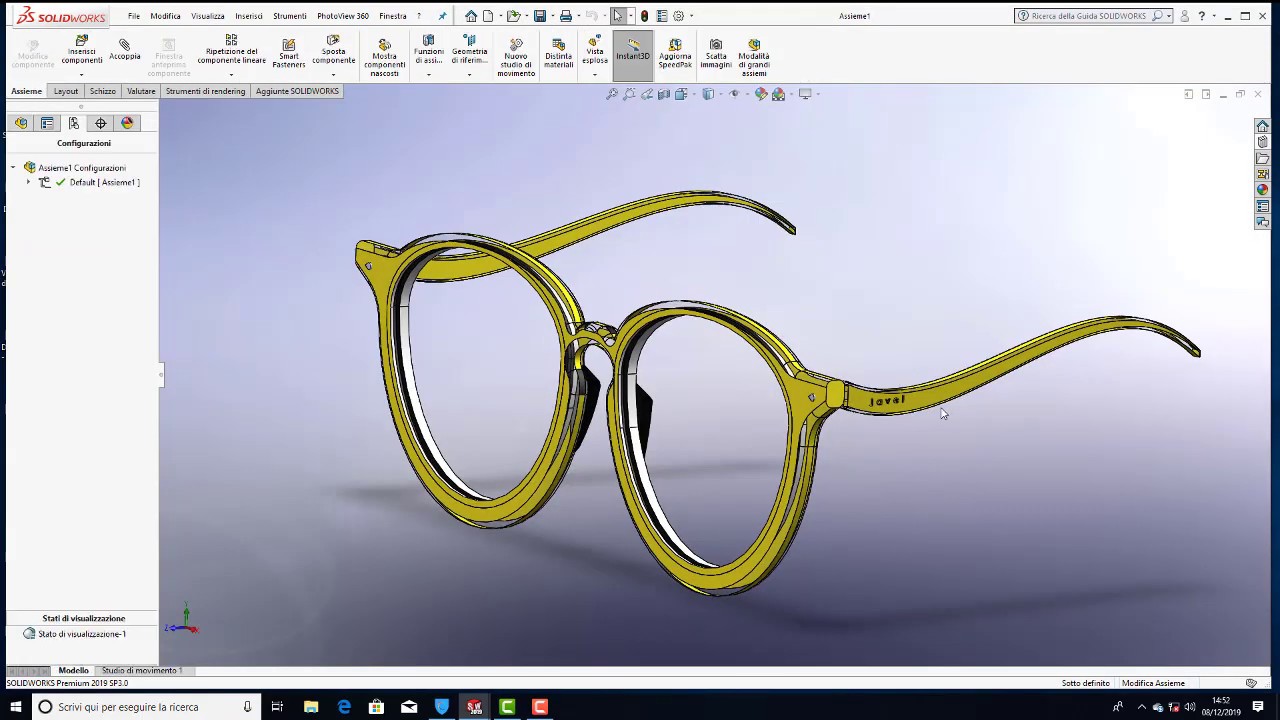Click Apply scene icon
This screenshot has height=720, width=1280.
[x=778, y=94]
